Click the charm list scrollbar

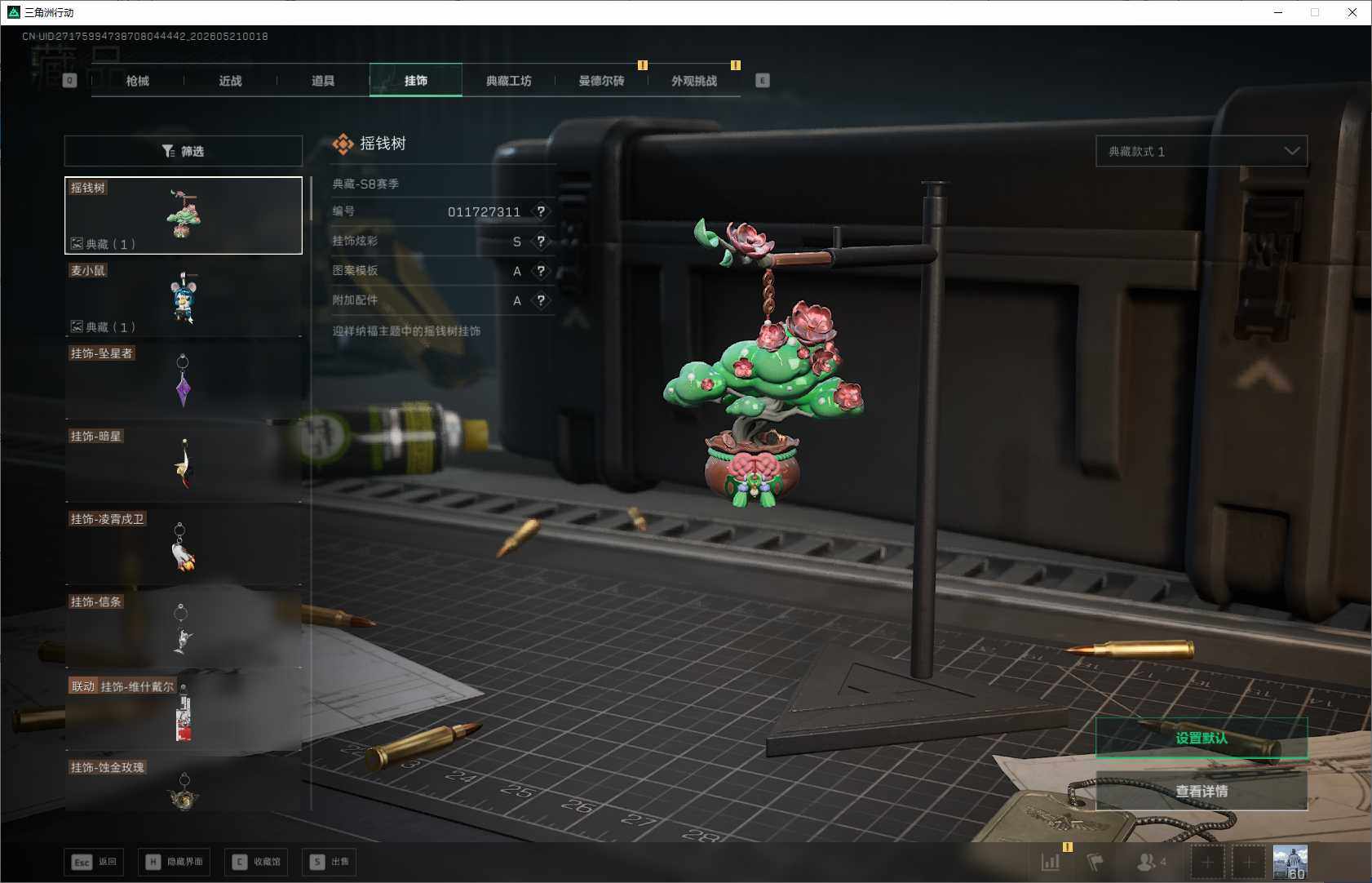pyautogui.click(x=311, y=199)
